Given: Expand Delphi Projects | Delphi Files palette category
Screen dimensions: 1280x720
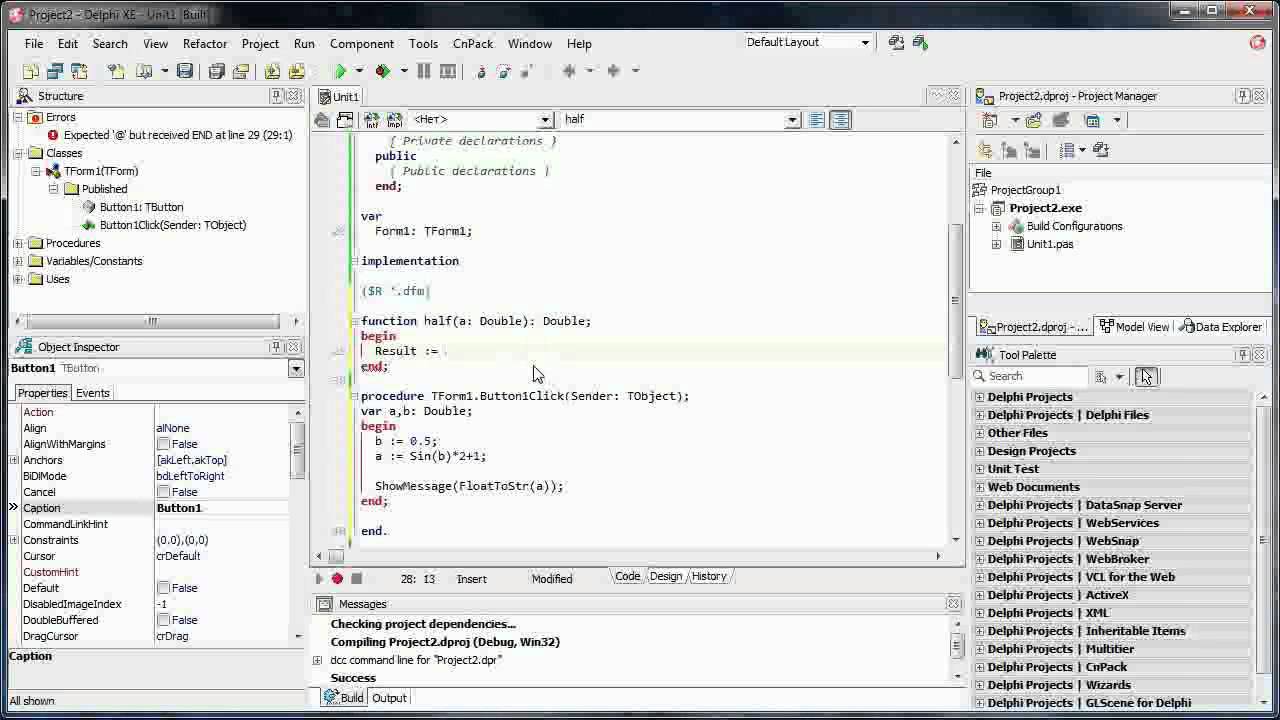Looking at the screenshot, I should click(x=980, y=415).
